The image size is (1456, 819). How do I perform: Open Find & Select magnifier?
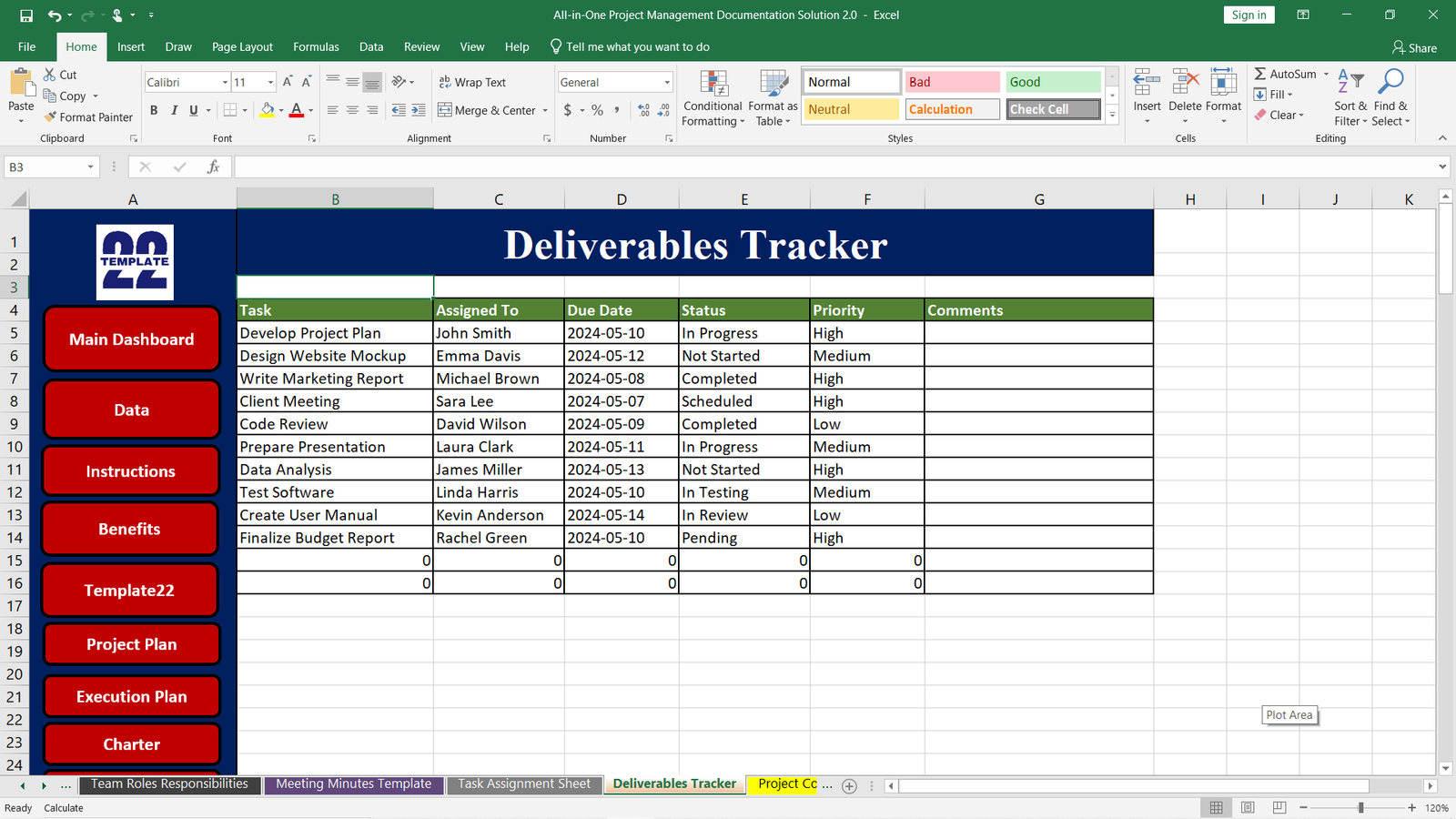1390,98
